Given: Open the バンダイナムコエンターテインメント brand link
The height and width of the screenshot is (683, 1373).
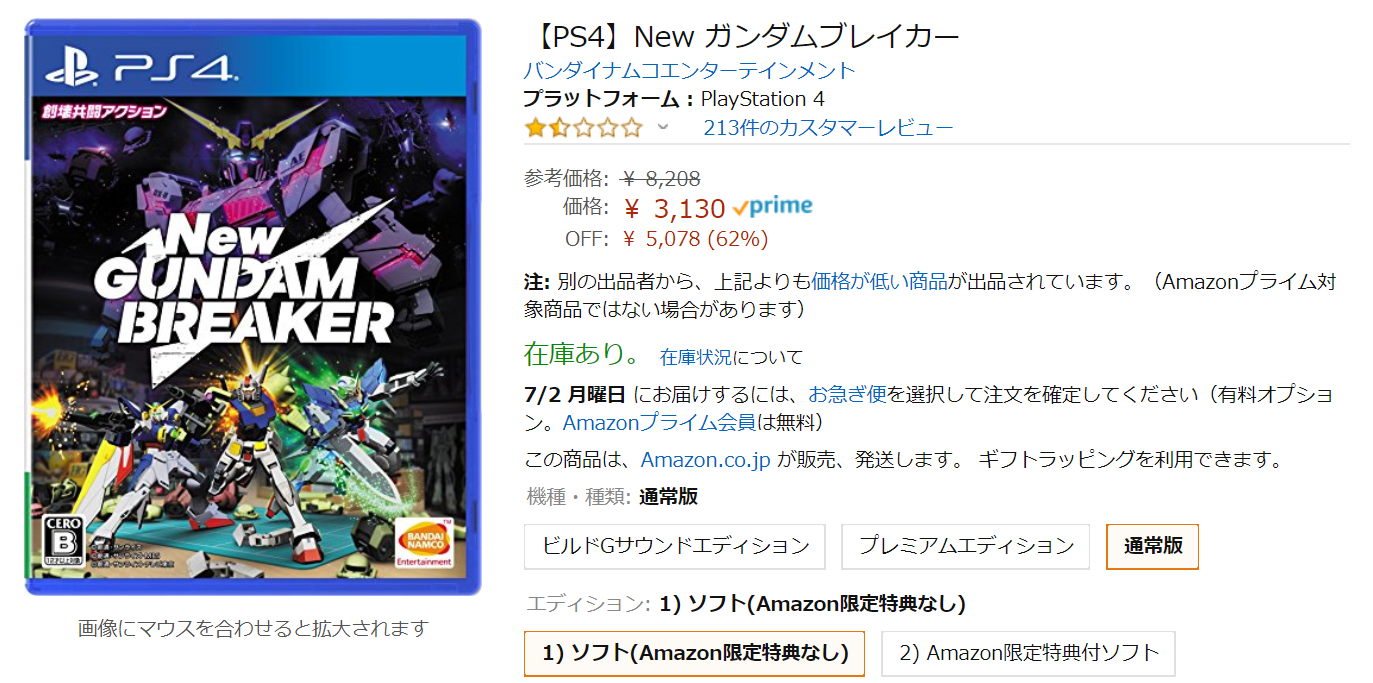Looking at the screenshot, I should tap(690, 71).
